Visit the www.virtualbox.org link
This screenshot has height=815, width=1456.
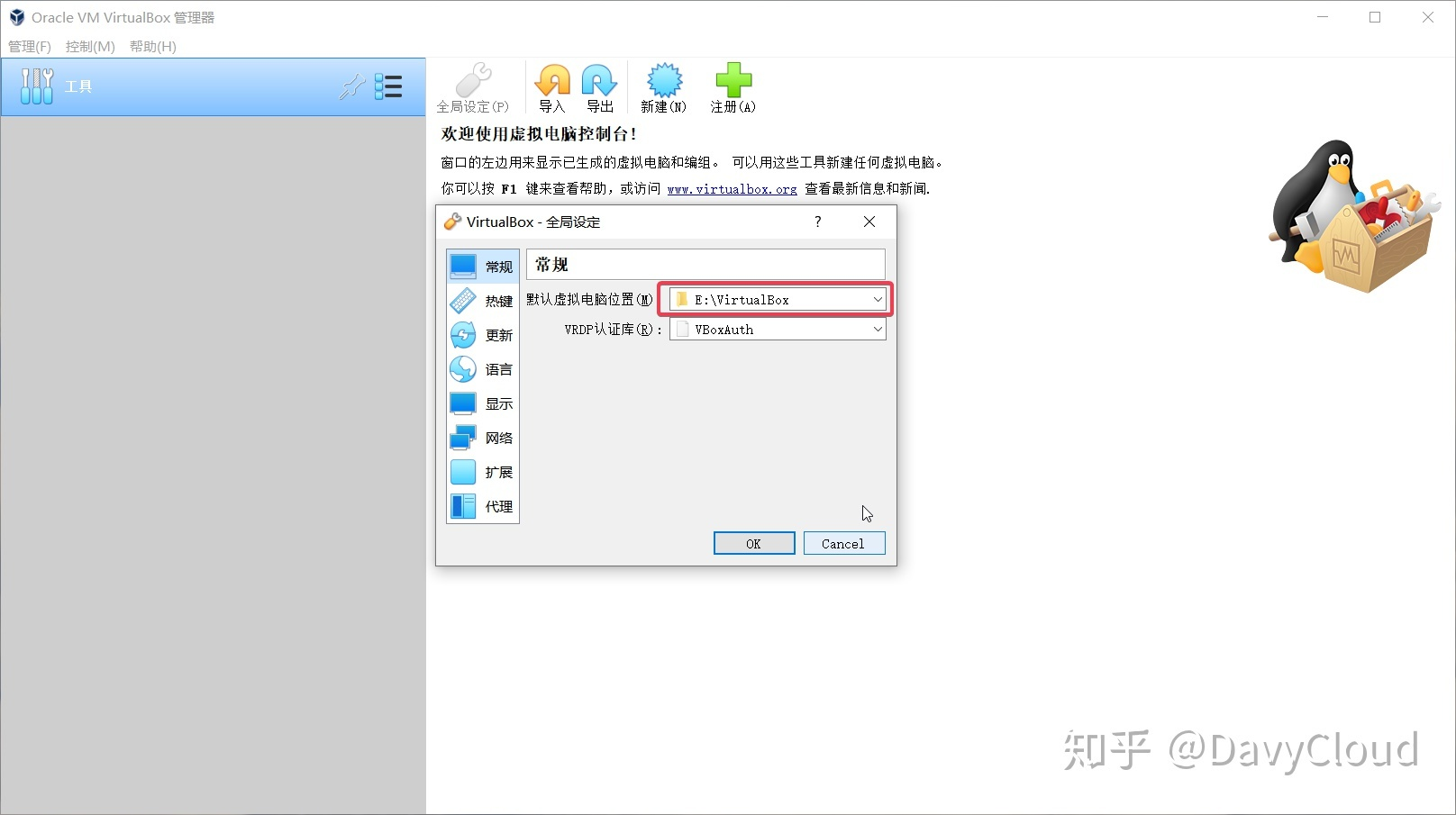[x=732, y=188]
